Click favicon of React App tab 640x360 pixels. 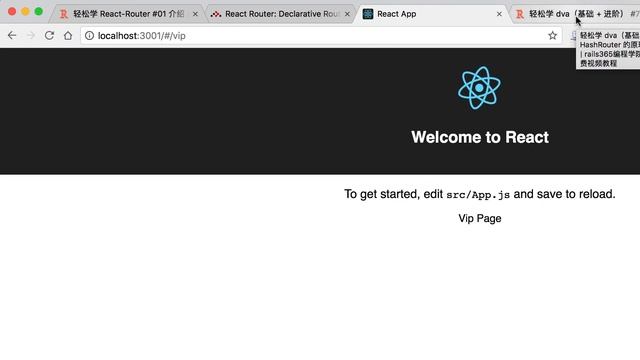[x=368, y=14]
